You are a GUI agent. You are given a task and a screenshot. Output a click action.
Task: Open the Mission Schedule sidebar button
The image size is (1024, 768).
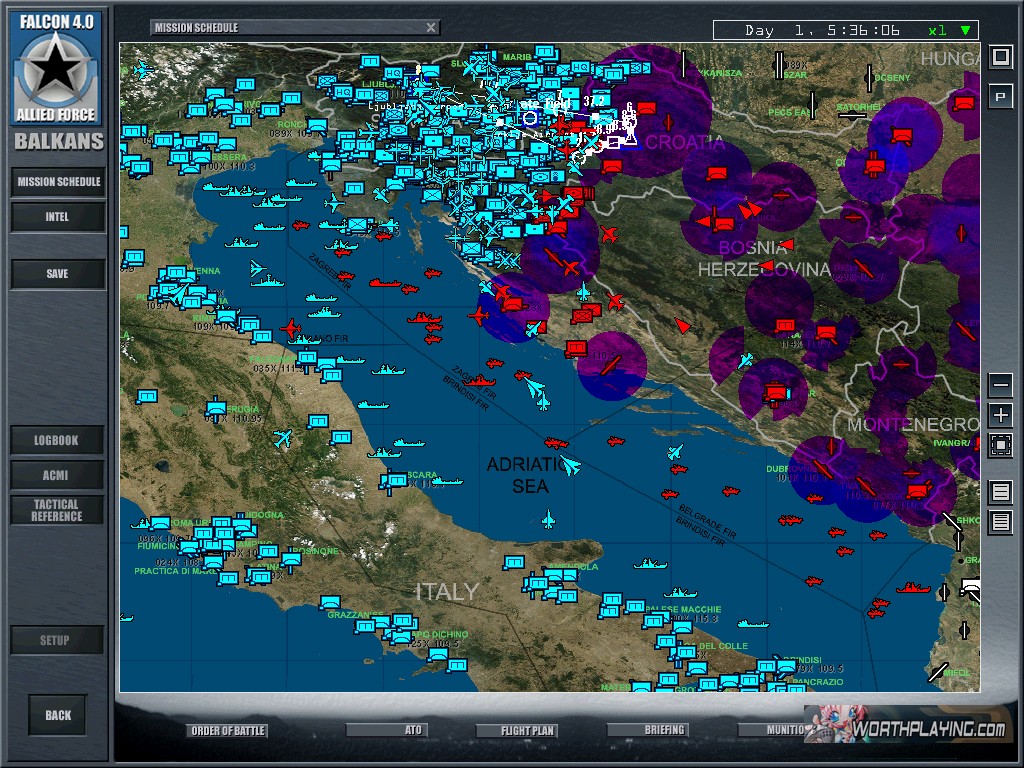58,182
